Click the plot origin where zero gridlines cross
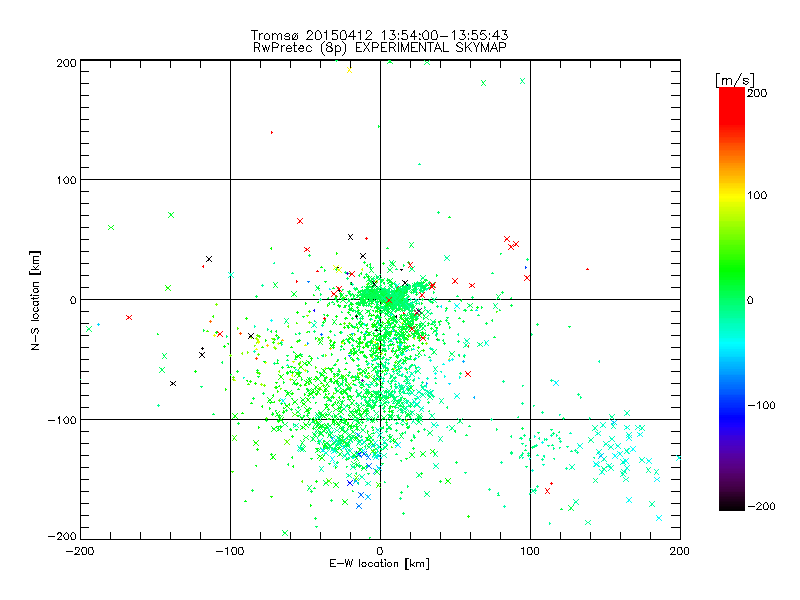Image resolution: width=800 pixels, height=600 pixels. pyautogui.click(x=380, y=299)
